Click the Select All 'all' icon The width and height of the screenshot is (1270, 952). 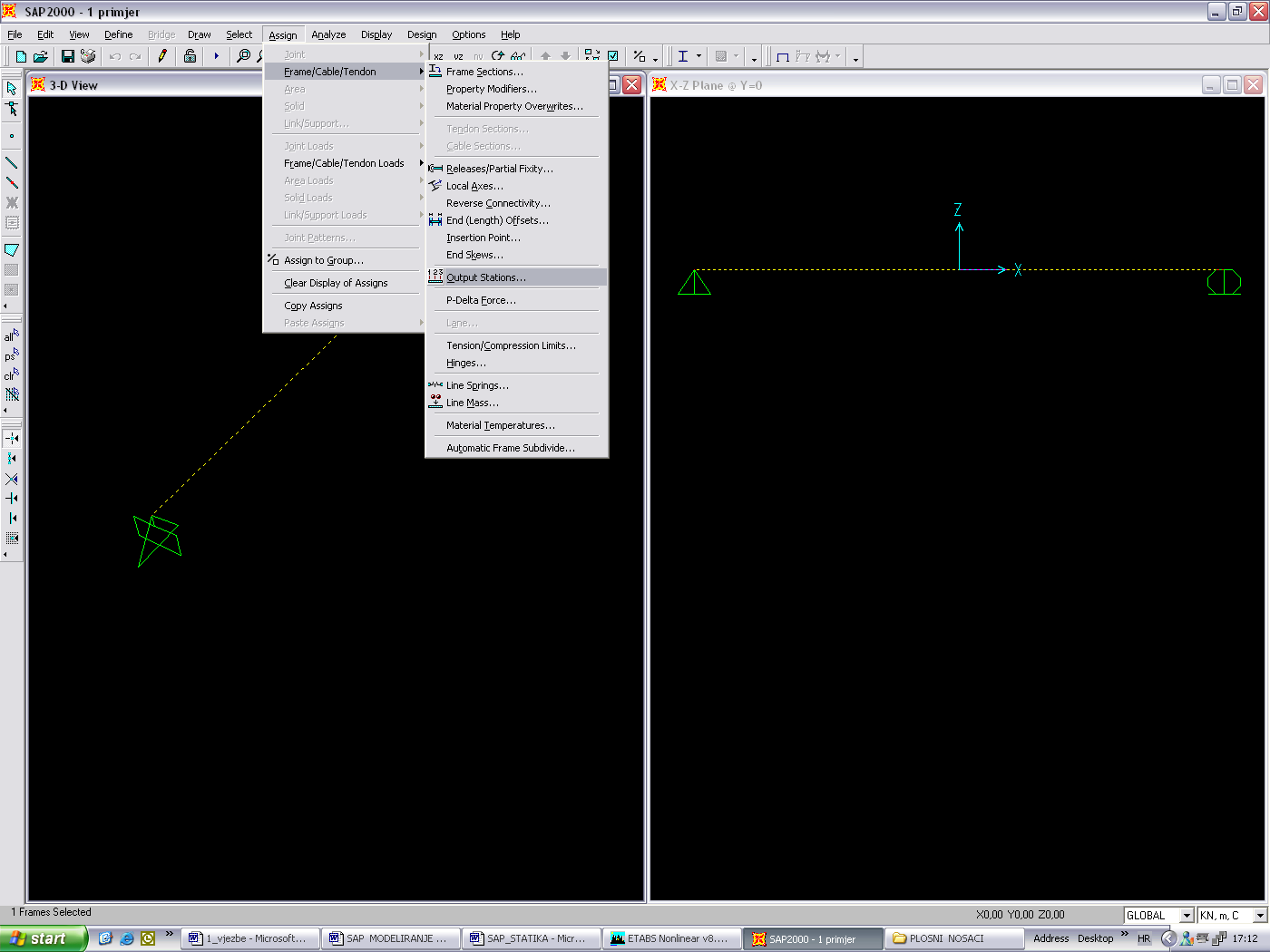pyautogui.click(x=12, y=335)
